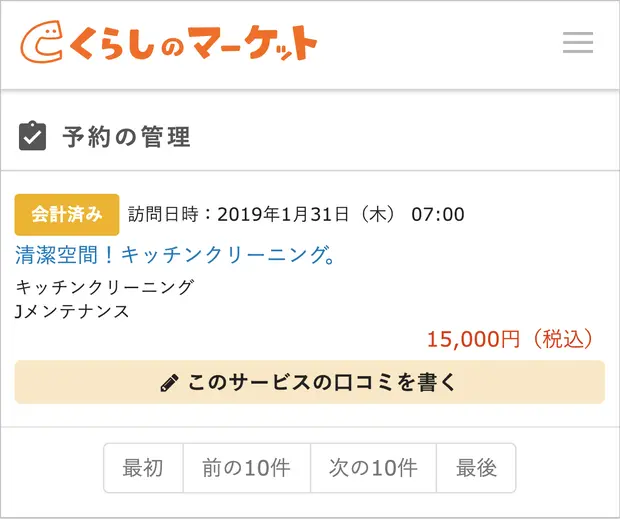Click the 15,000円 price

[x=473, y=339]
